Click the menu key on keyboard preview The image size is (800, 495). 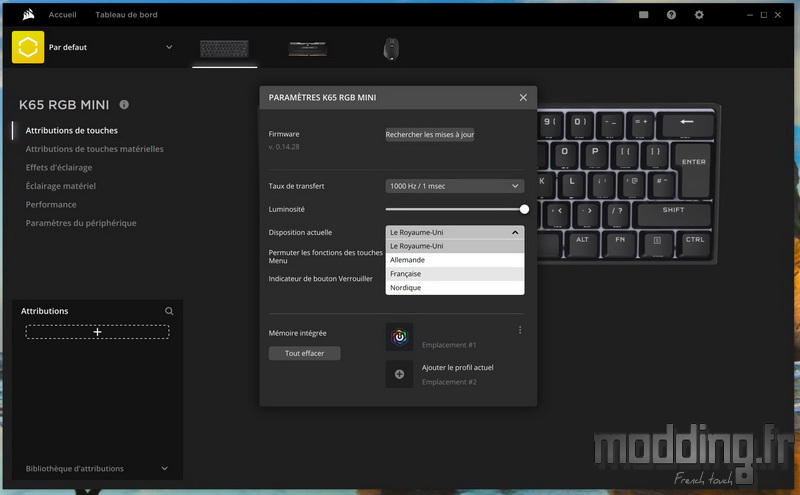[657, 244]
